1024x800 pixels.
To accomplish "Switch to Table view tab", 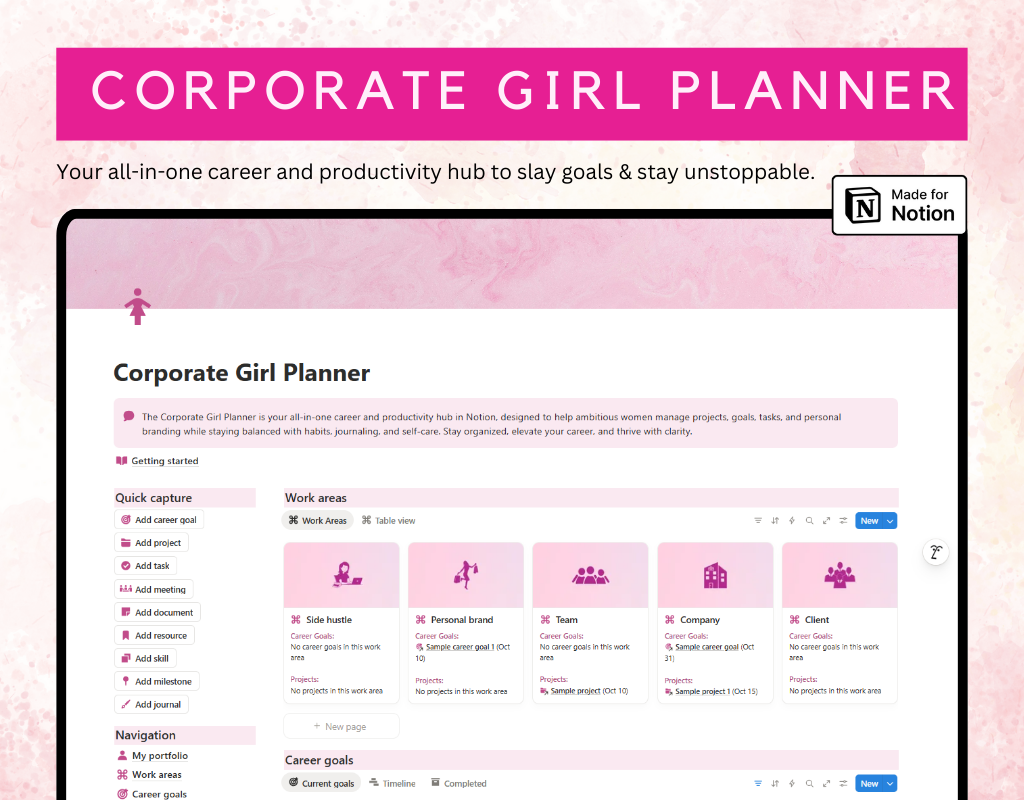I will pyautogui.click(x=389, y=520).
